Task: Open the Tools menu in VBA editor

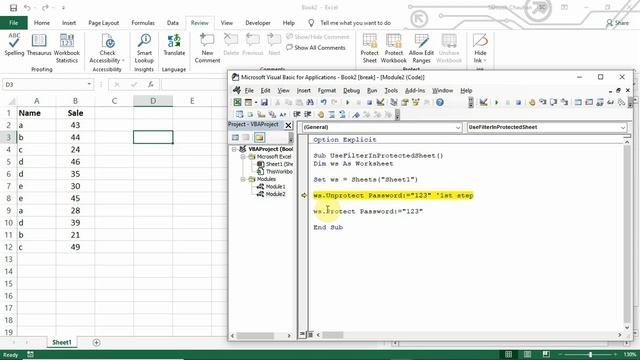Action: (x=391, y=91)
